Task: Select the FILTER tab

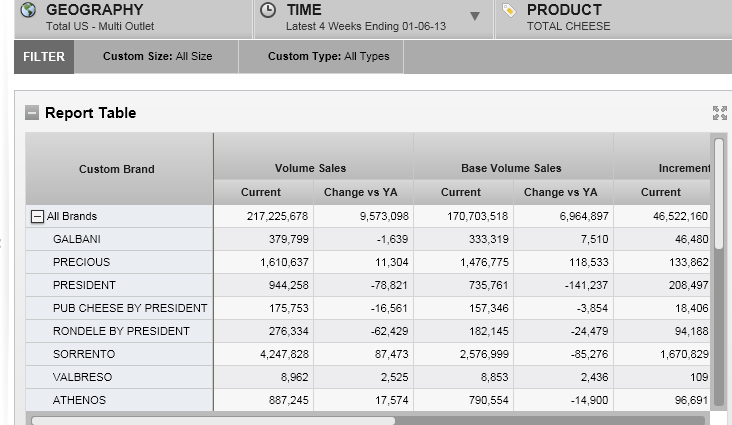Action: tap(44, 57)
